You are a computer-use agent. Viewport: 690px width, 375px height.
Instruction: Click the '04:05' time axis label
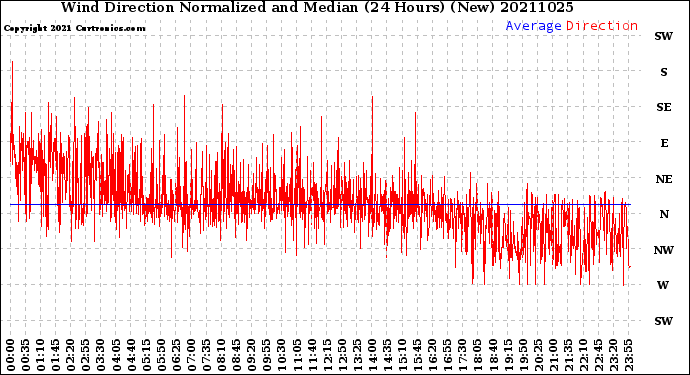tap(116, 355)
